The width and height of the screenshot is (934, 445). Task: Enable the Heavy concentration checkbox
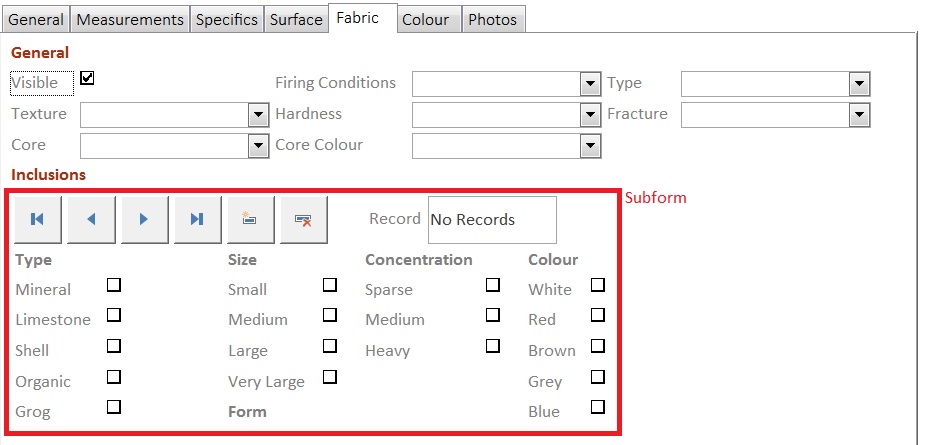pyautogui.click(x=493, y=346)
